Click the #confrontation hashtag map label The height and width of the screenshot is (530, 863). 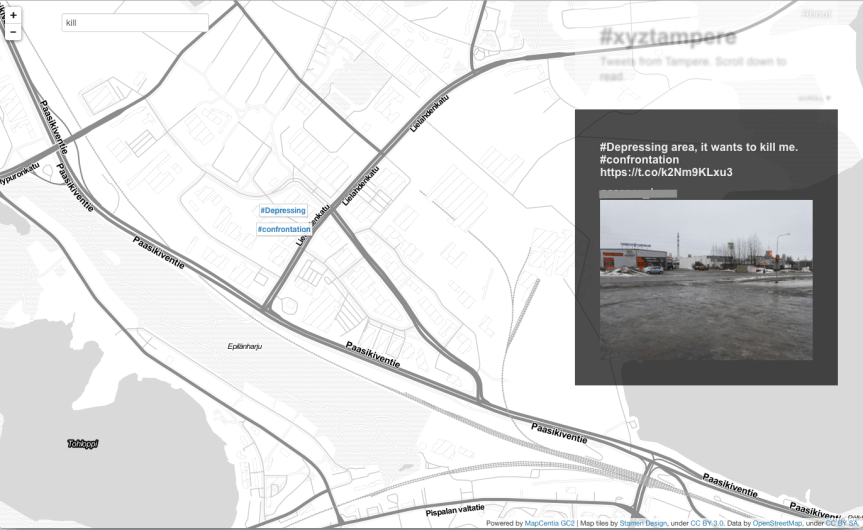(x=284, y=229)
